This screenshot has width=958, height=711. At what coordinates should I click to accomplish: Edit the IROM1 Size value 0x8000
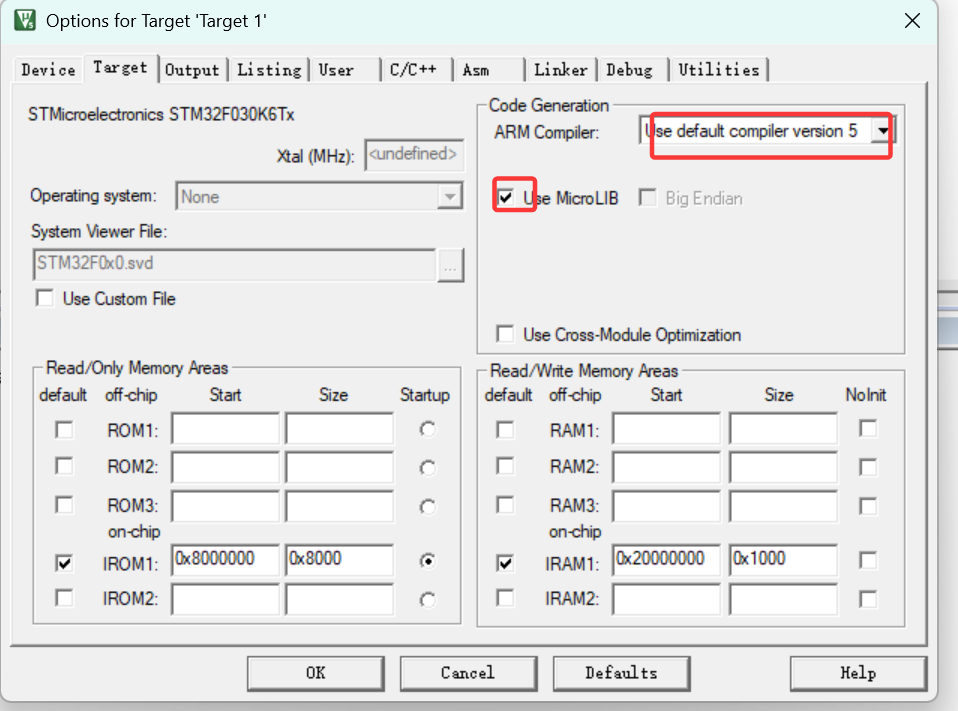tap(340, 560)
